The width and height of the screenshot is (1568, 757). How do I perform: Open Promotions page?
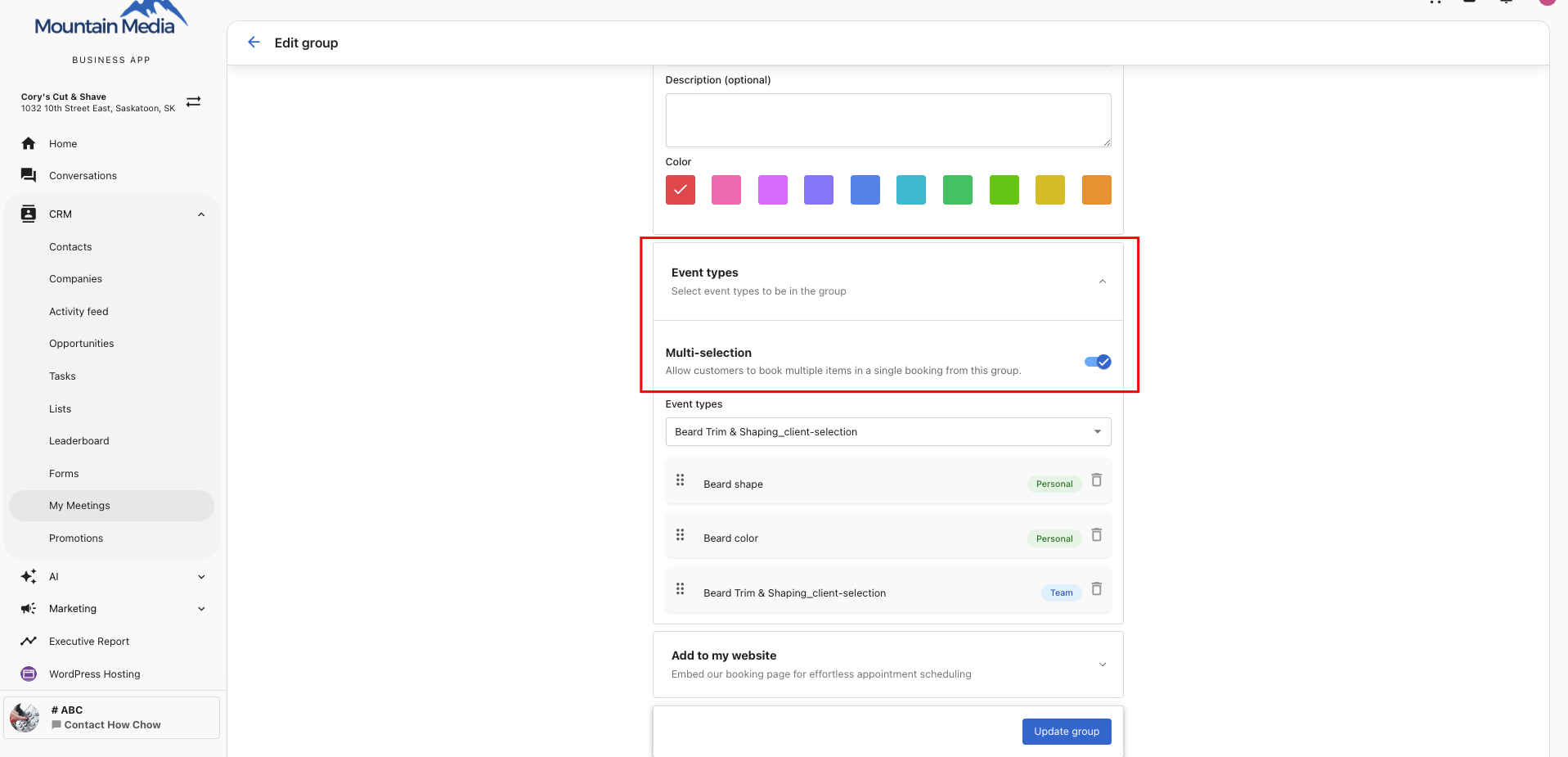tap(76, 538)
